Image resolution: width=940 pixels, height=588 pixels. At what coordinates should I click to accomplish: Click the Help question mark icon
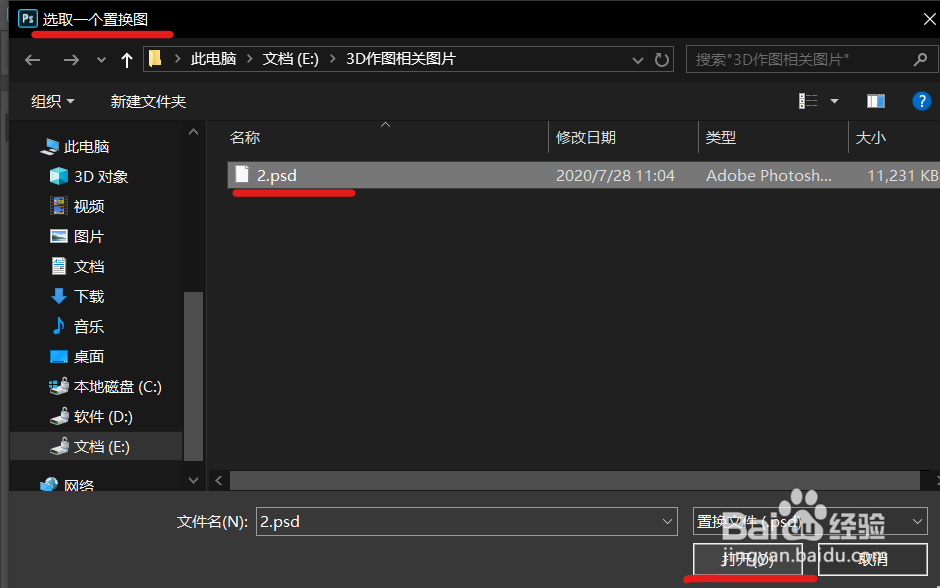921,100
